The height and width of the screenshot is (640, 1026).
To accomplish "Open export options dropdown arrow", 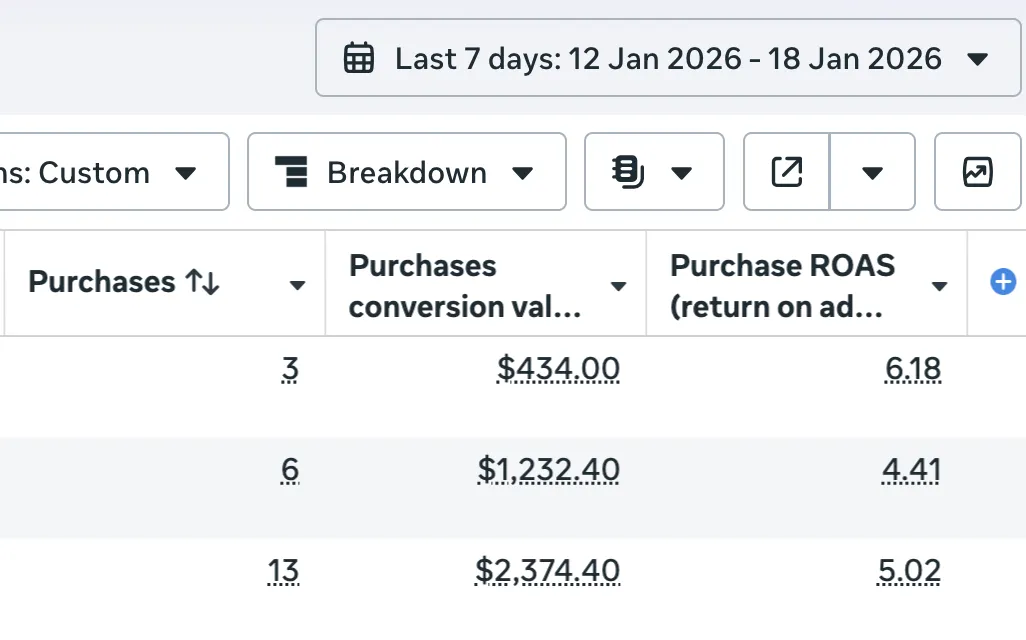I will tap(872, 173).
